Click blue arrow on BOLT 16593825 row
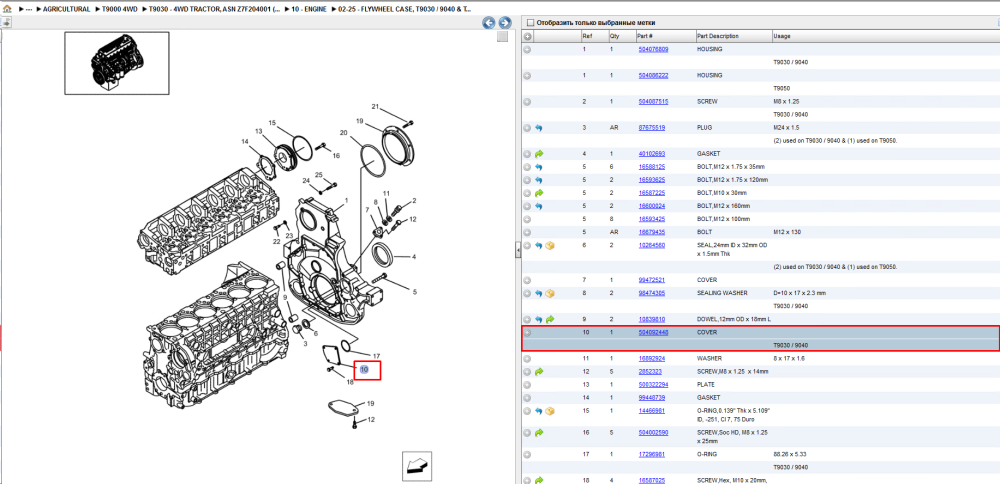The height and width of the screenshot is (484, 1000). point(539,180)
